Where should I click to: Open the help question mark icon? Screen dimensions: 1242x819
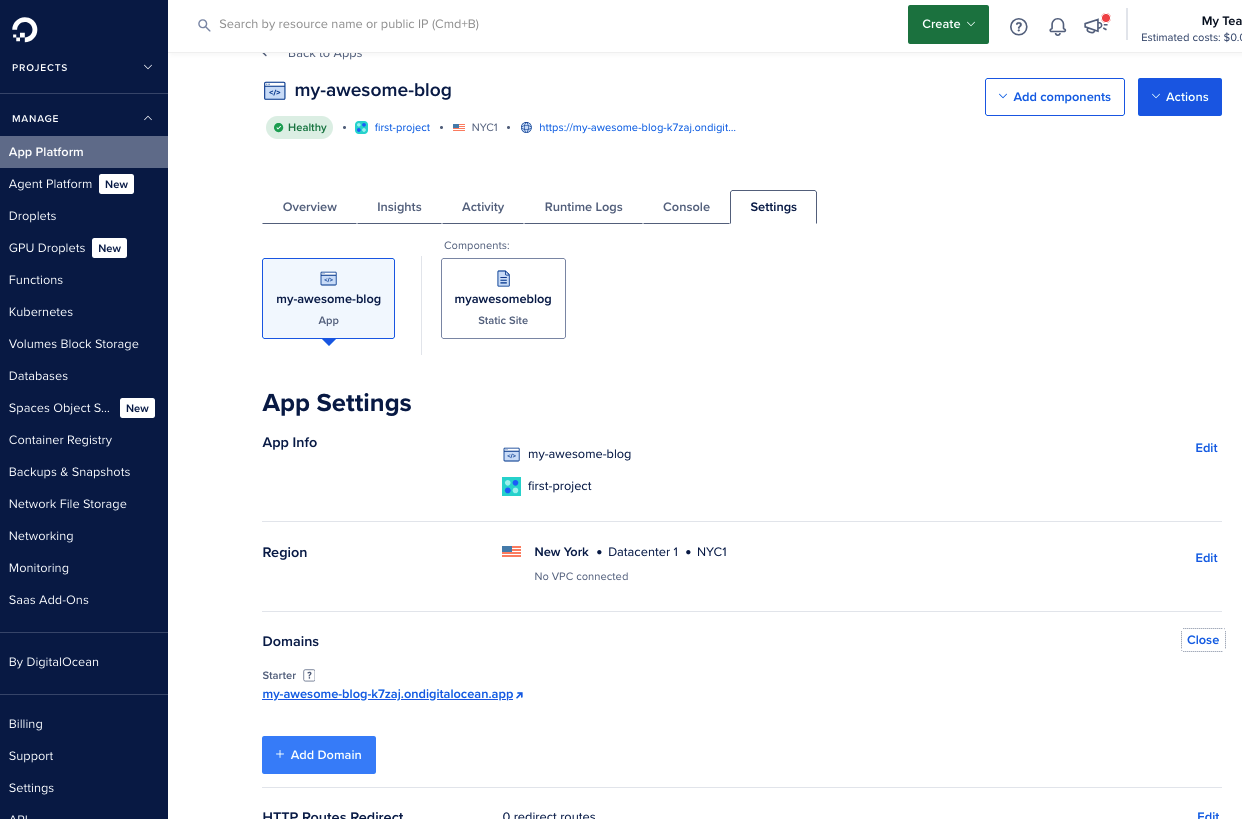[x=1018, y=27]
